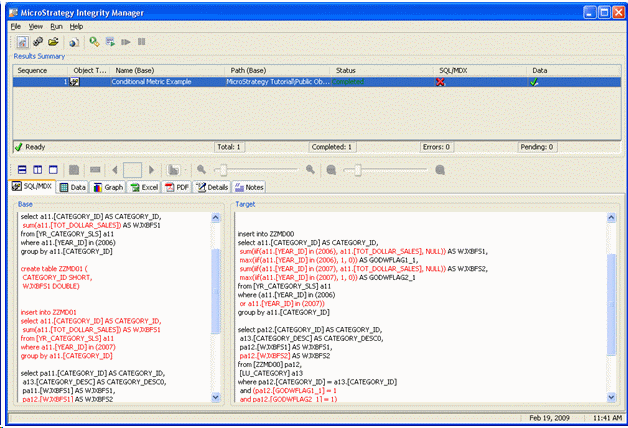Go to previous page arrow
Screen dimensions: 628x428
(115, 170)
